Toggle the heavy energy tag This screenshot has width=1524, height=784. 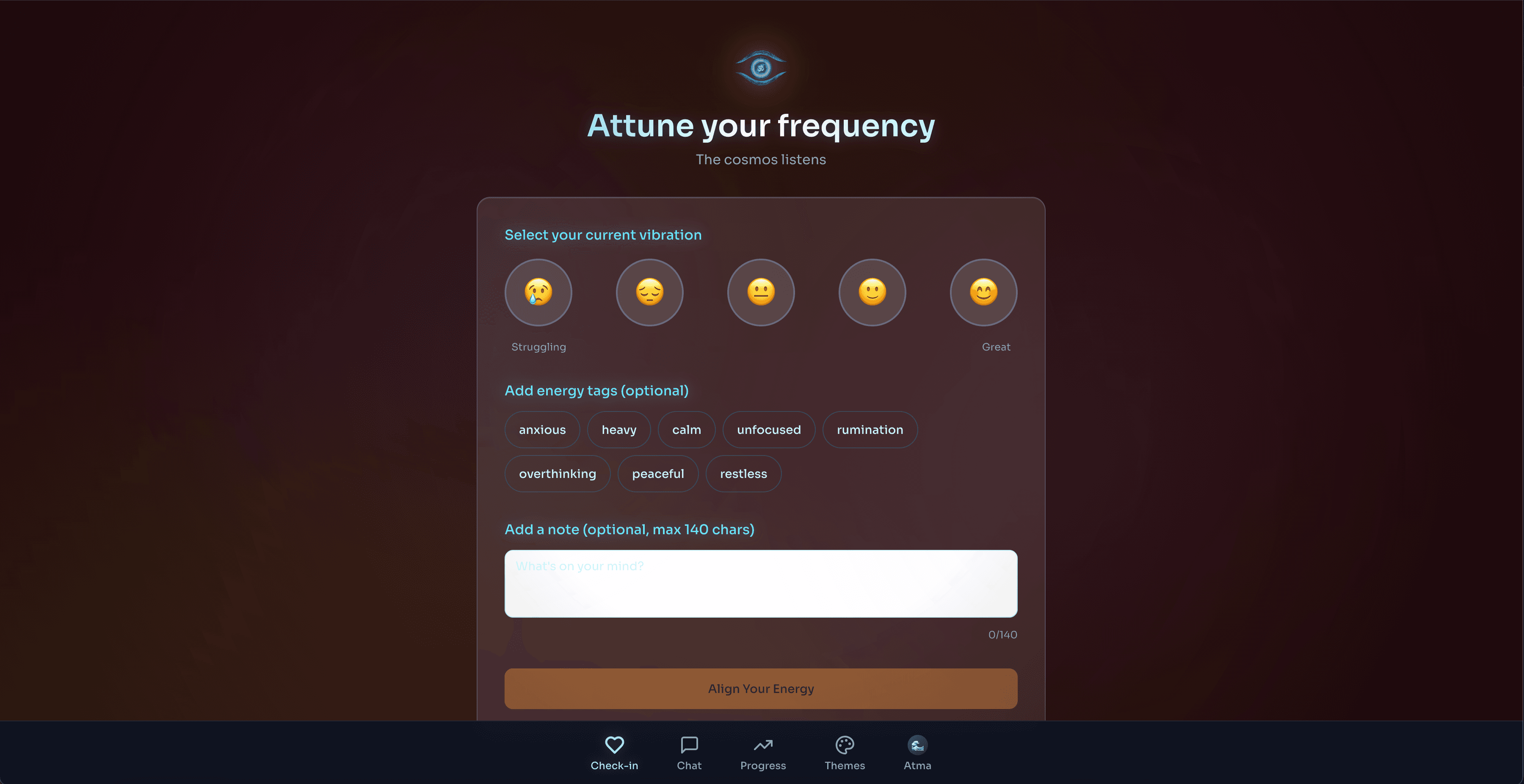click(619, 430)
